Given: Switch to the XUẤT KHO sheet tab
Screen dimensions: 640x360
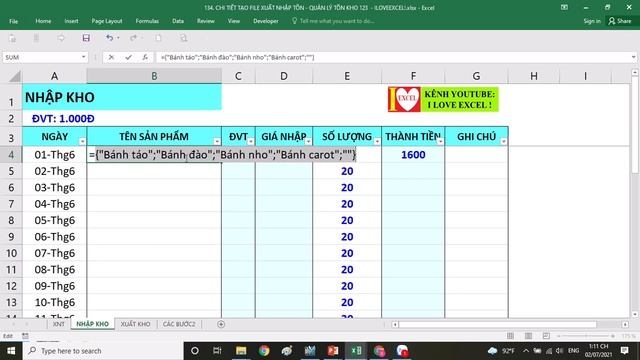Looking at the screenshot, I should coord(136,324).
